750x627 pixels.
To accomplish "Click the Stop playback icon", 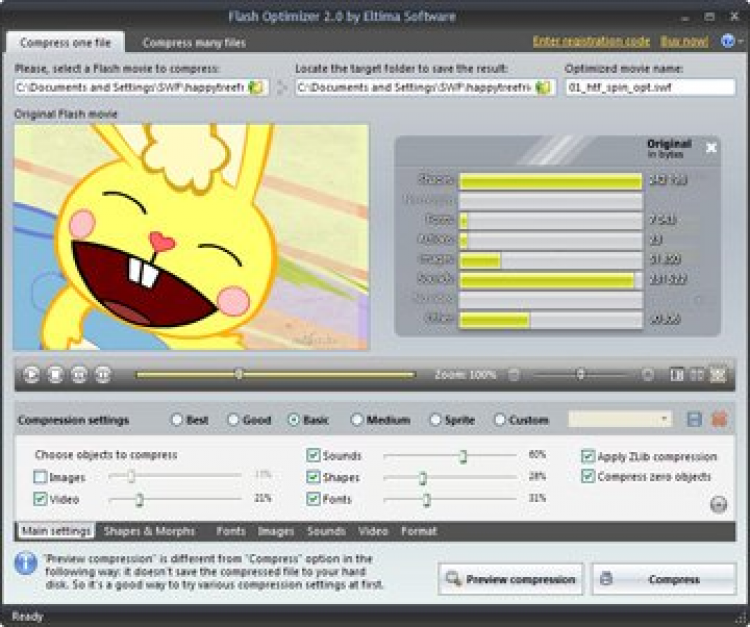I will tap(56, 375).
